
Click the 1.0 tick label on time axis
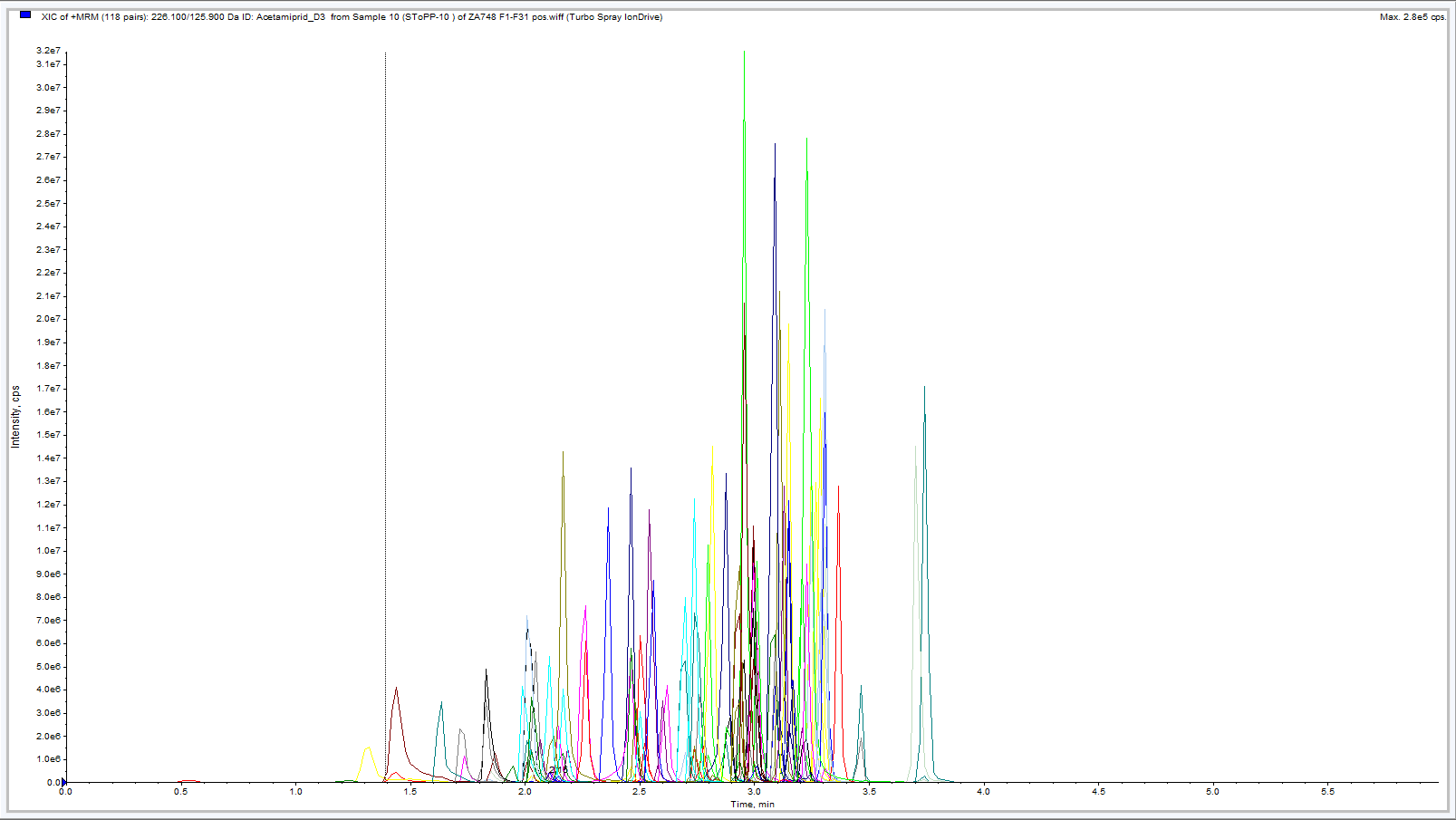point(295,792)
